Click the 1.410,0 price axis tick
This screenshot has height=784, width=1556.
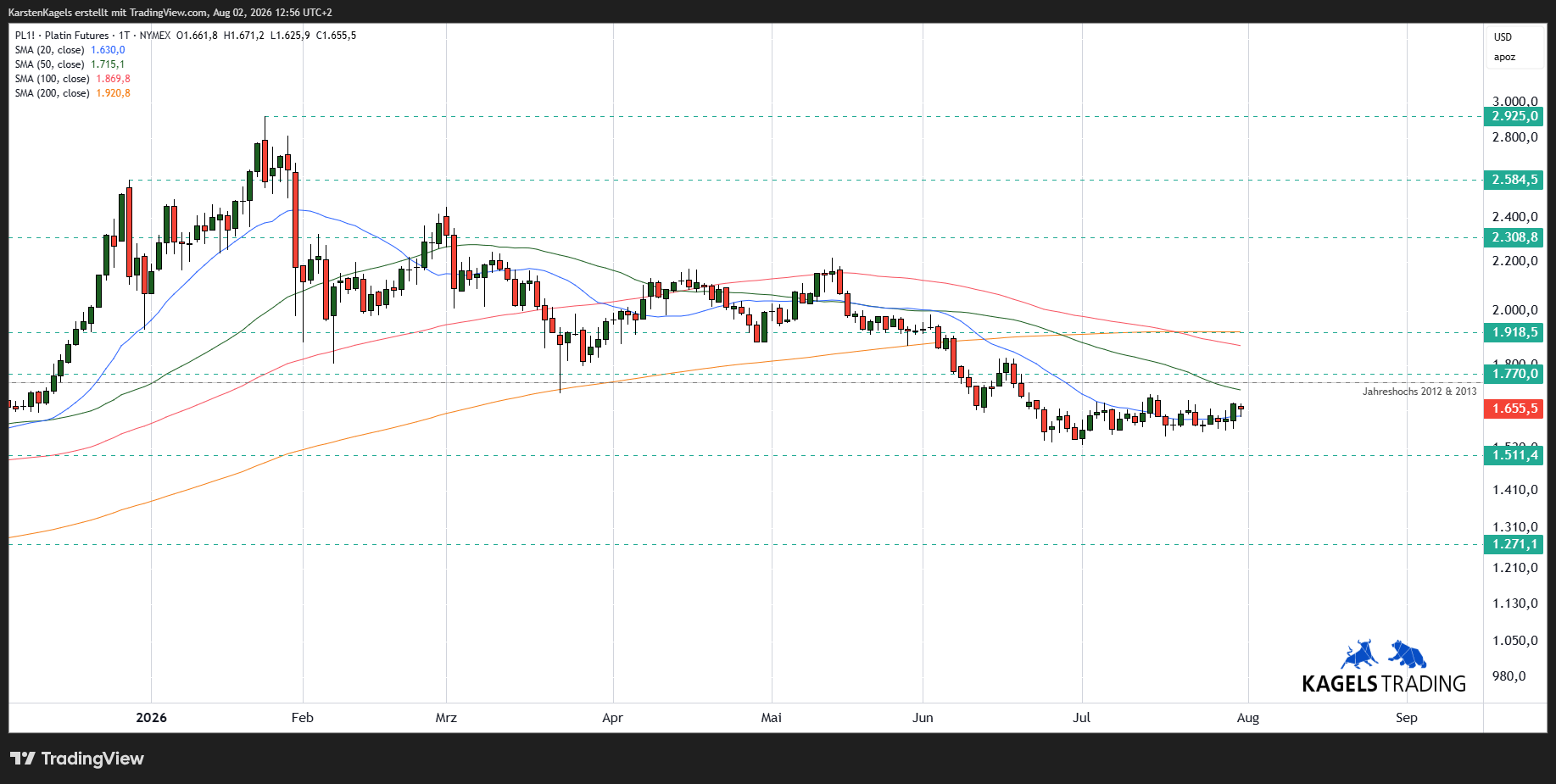[1515, 490]
